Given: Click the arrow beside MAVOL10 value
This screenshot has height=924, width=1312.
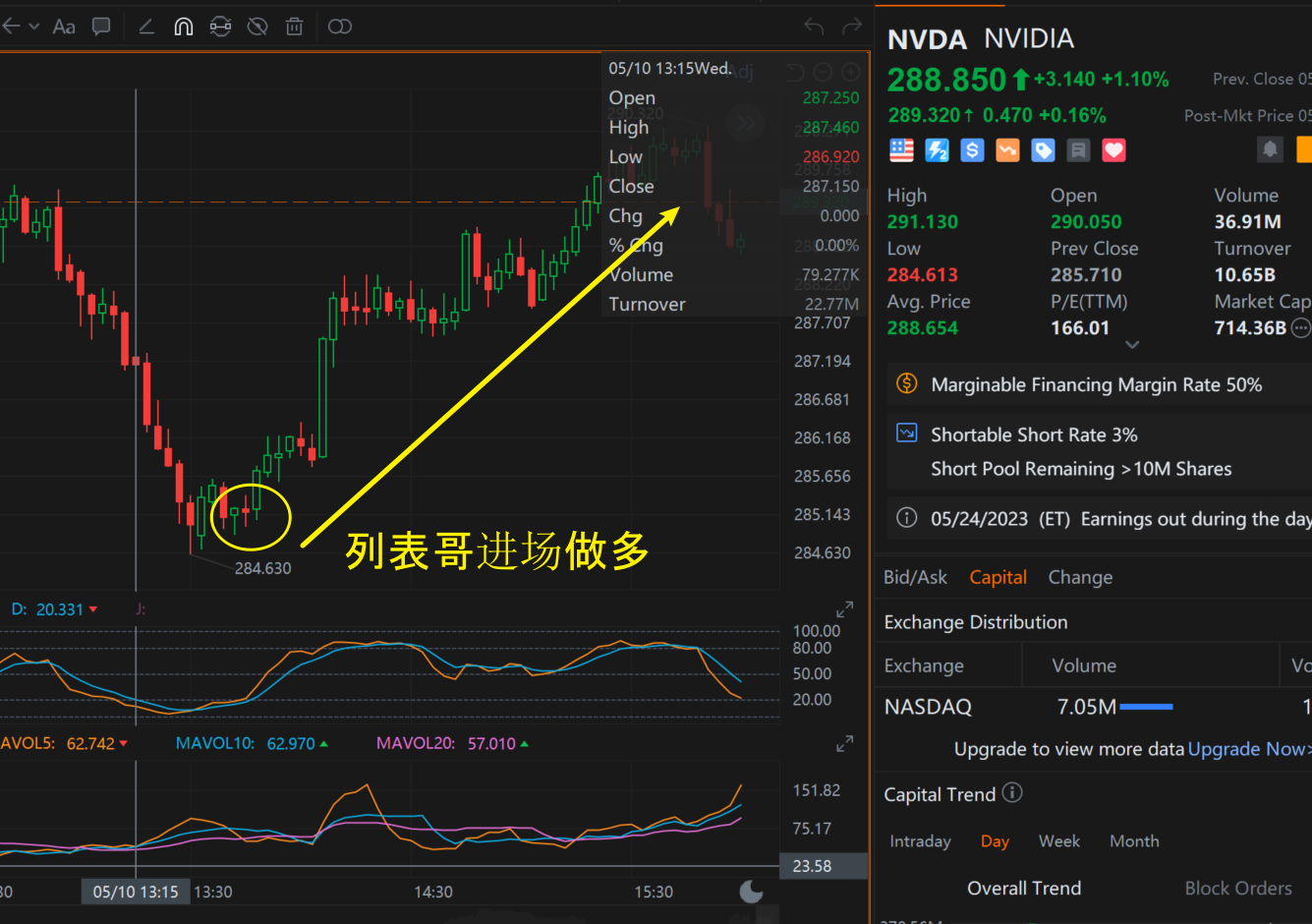Looking at the screenshot, I should pos(324,744).
